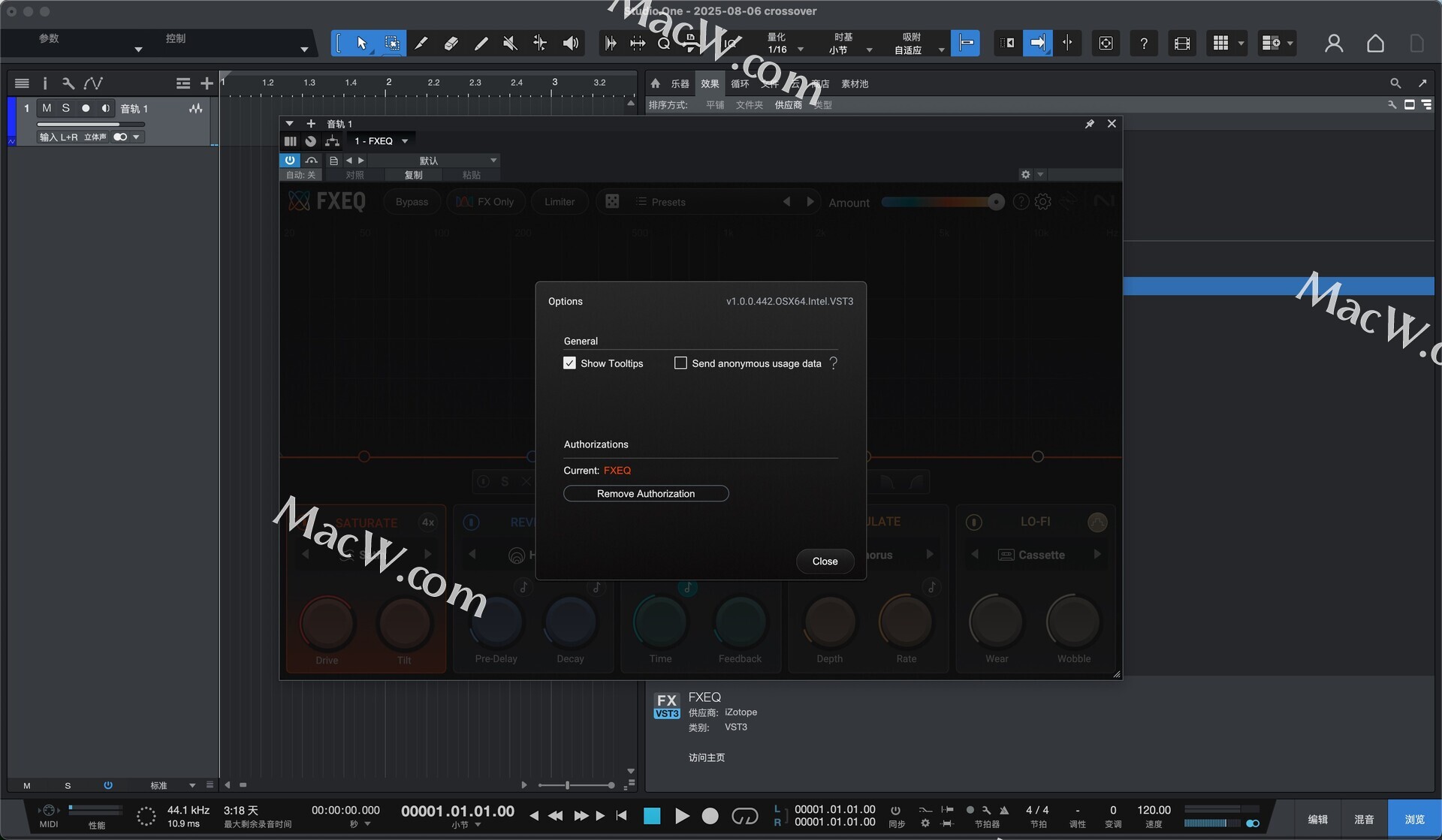Select the Eraser tool

451,44
